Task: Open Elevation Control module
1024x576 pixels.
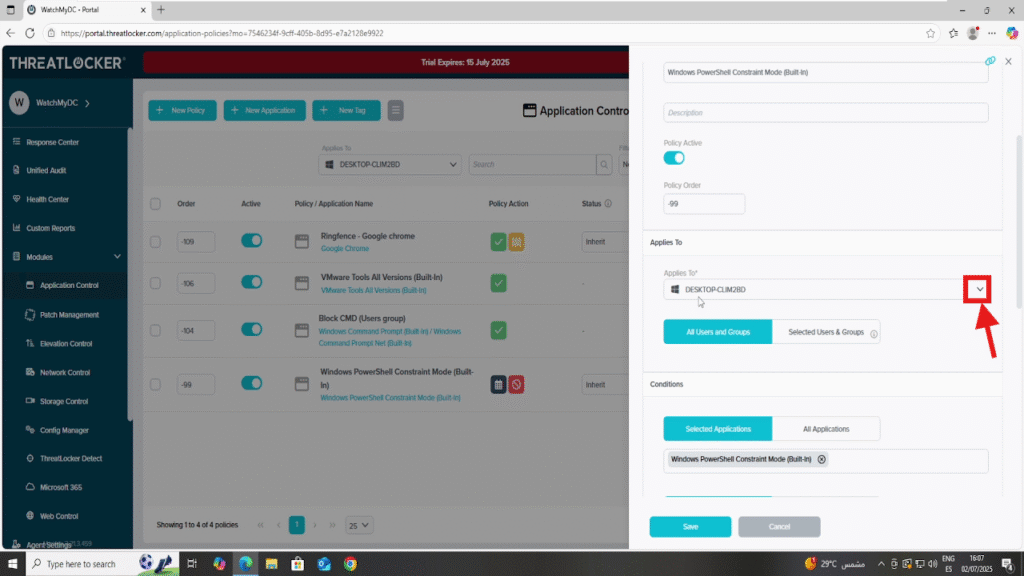Action: click(65, 344)
